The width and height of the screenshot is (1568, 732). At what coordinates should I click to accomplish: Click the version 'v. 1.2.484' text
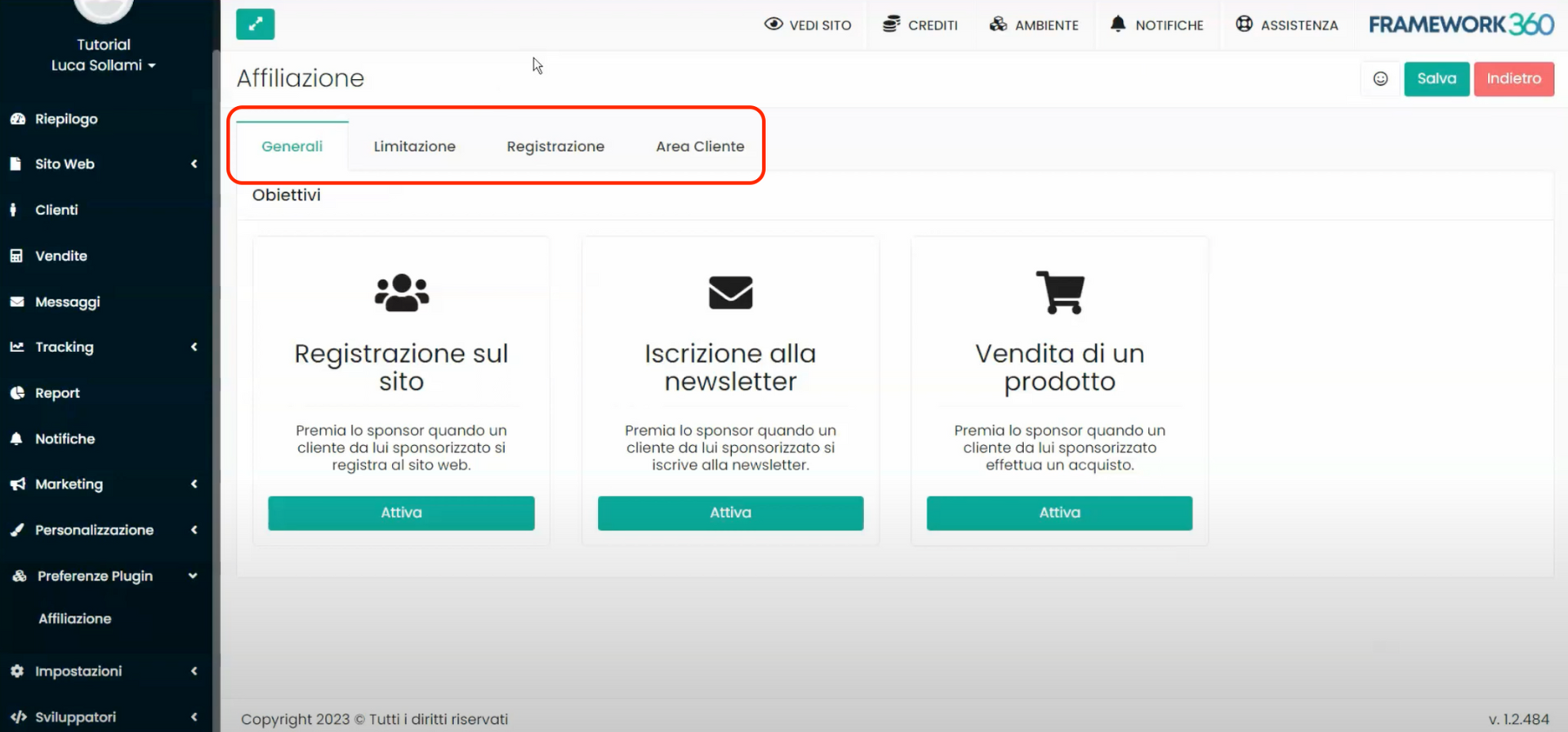click(1518, 719)
